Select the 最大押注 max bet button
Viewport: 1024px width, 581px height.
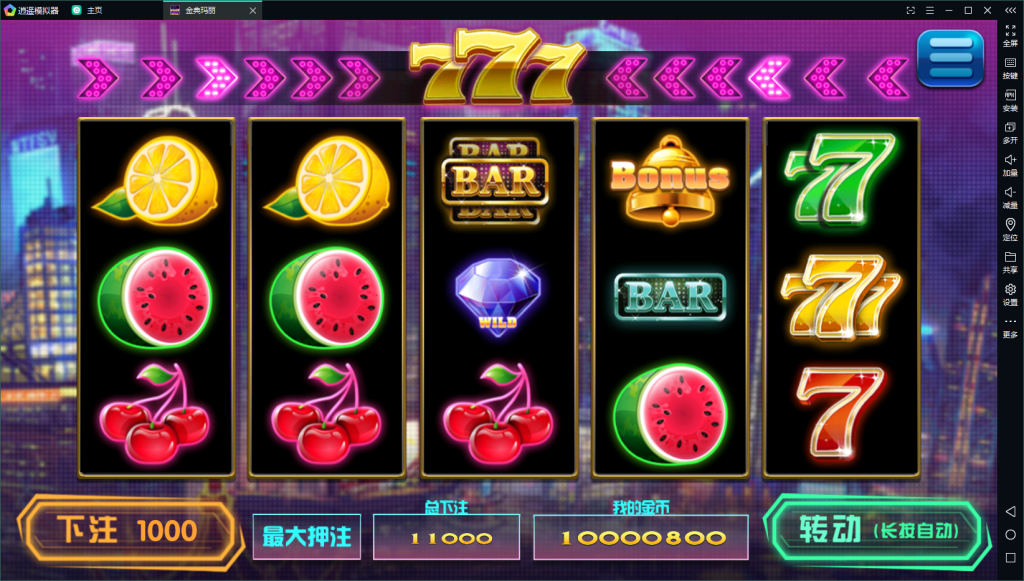pos(307,537)
